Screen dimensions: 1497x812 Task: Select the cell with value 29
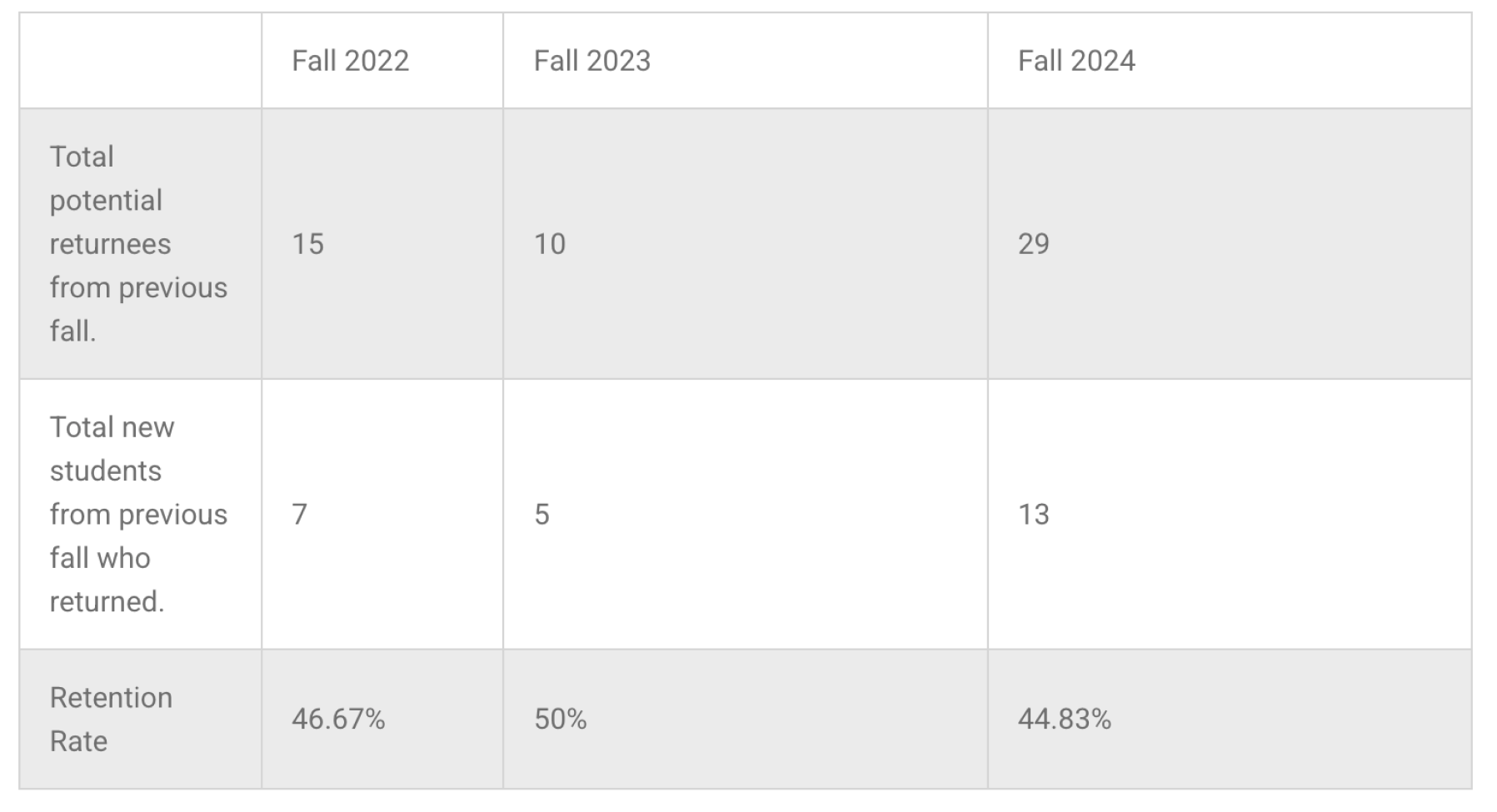coord(1034,244)
